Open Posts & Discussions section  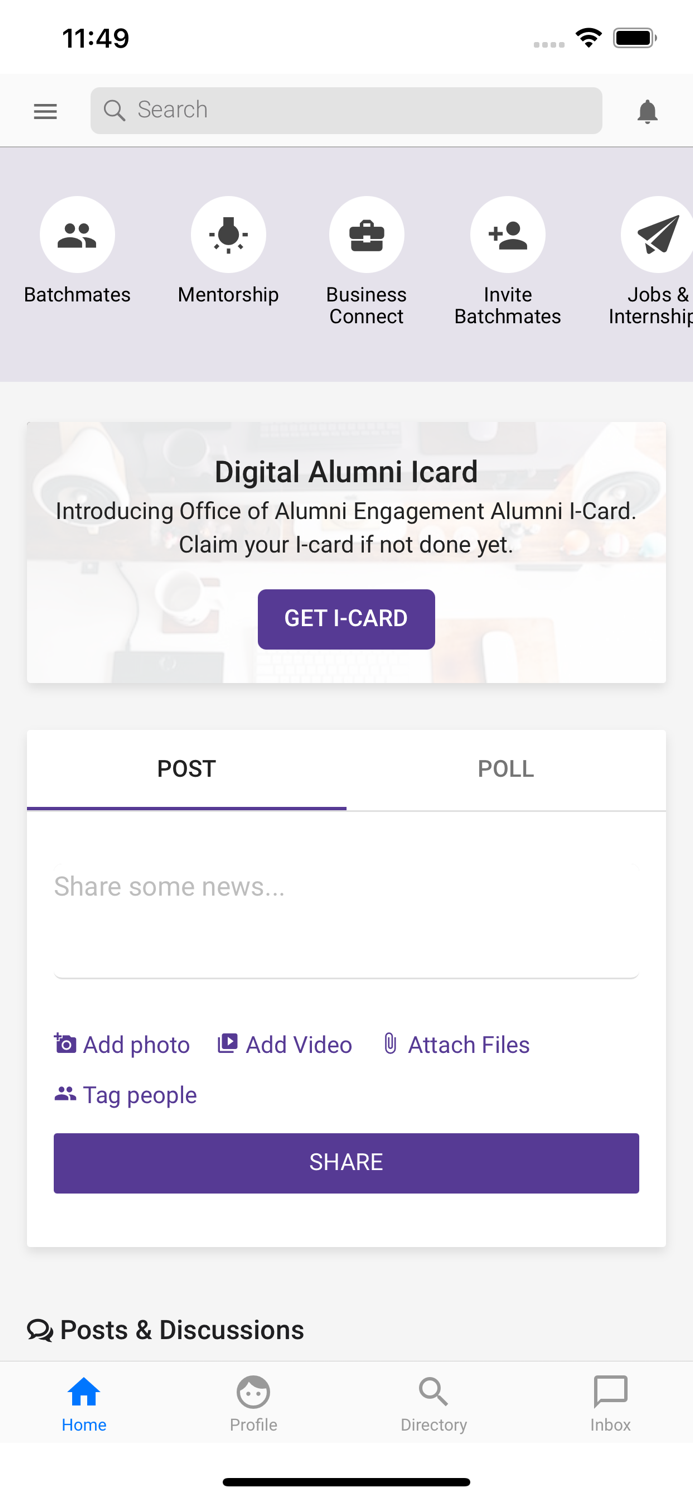click(x=164, y=1330)
